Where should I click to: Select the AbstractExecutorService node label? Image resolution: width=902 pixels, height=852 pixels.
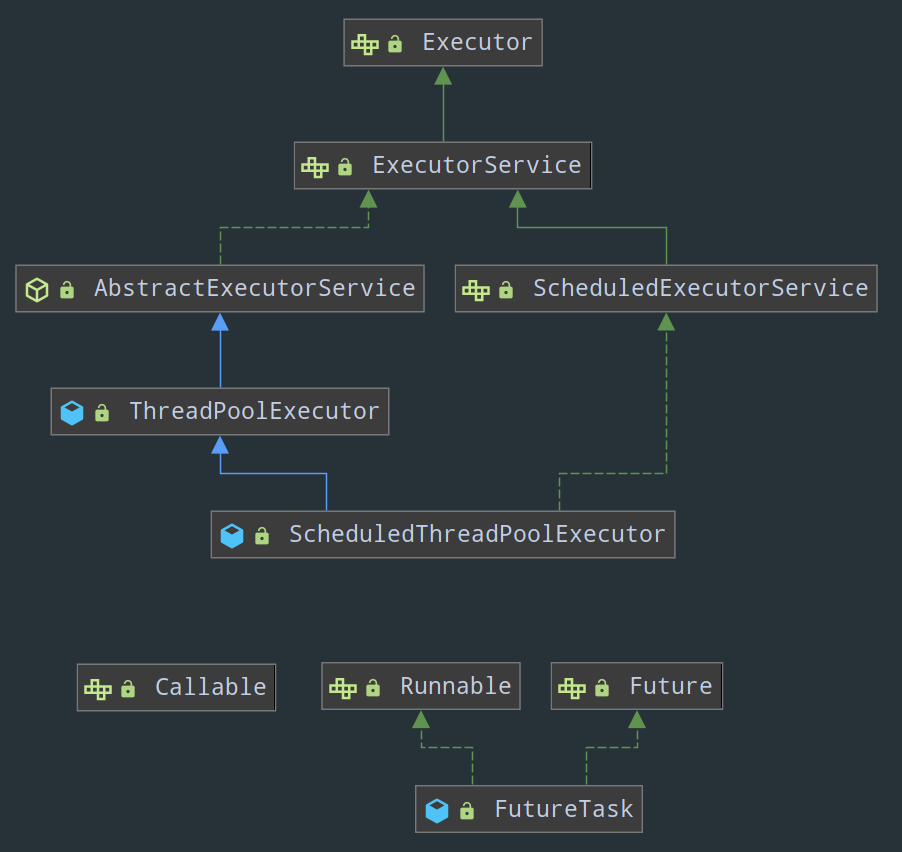point(254,288)
